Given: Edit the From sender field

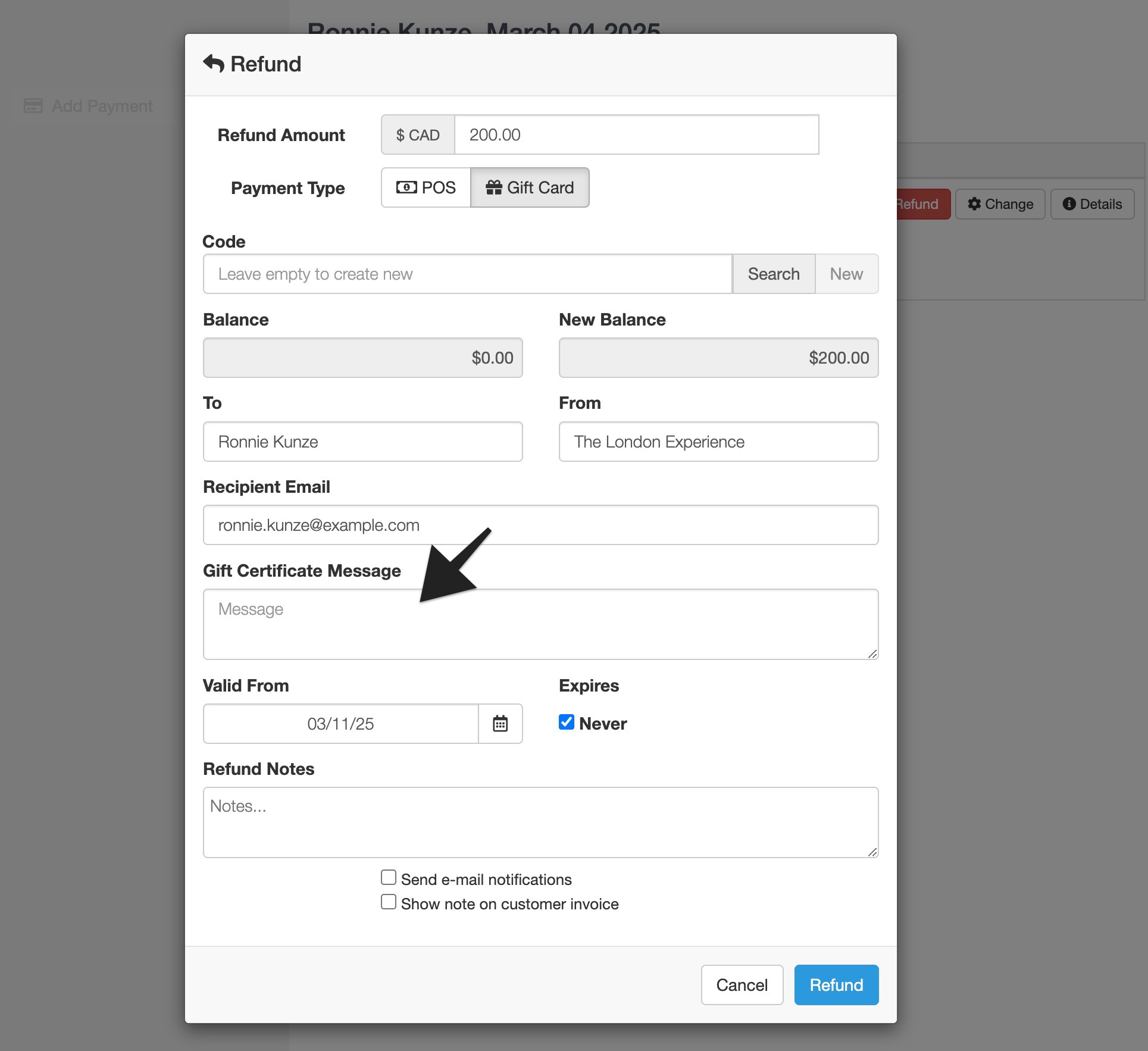Looking at the screenshot, I should click(x=718, y=442).
